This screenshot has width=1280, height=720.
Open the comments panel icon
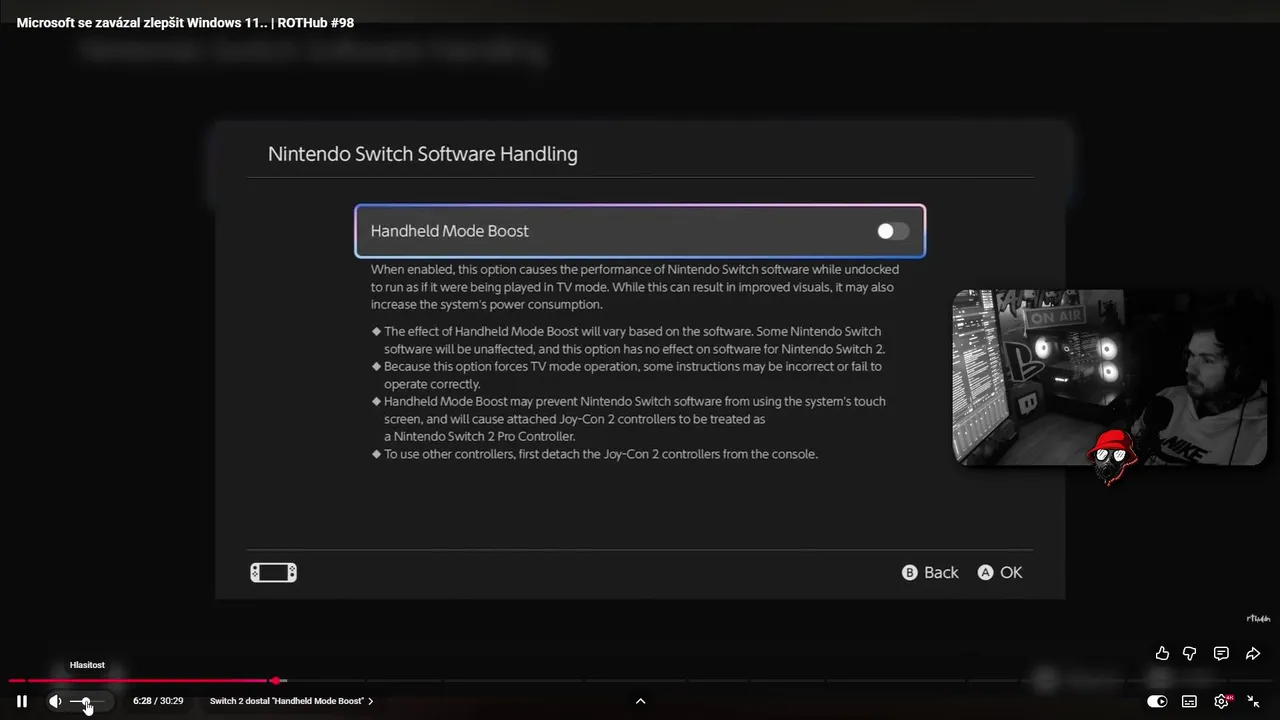coord(1221,653)
